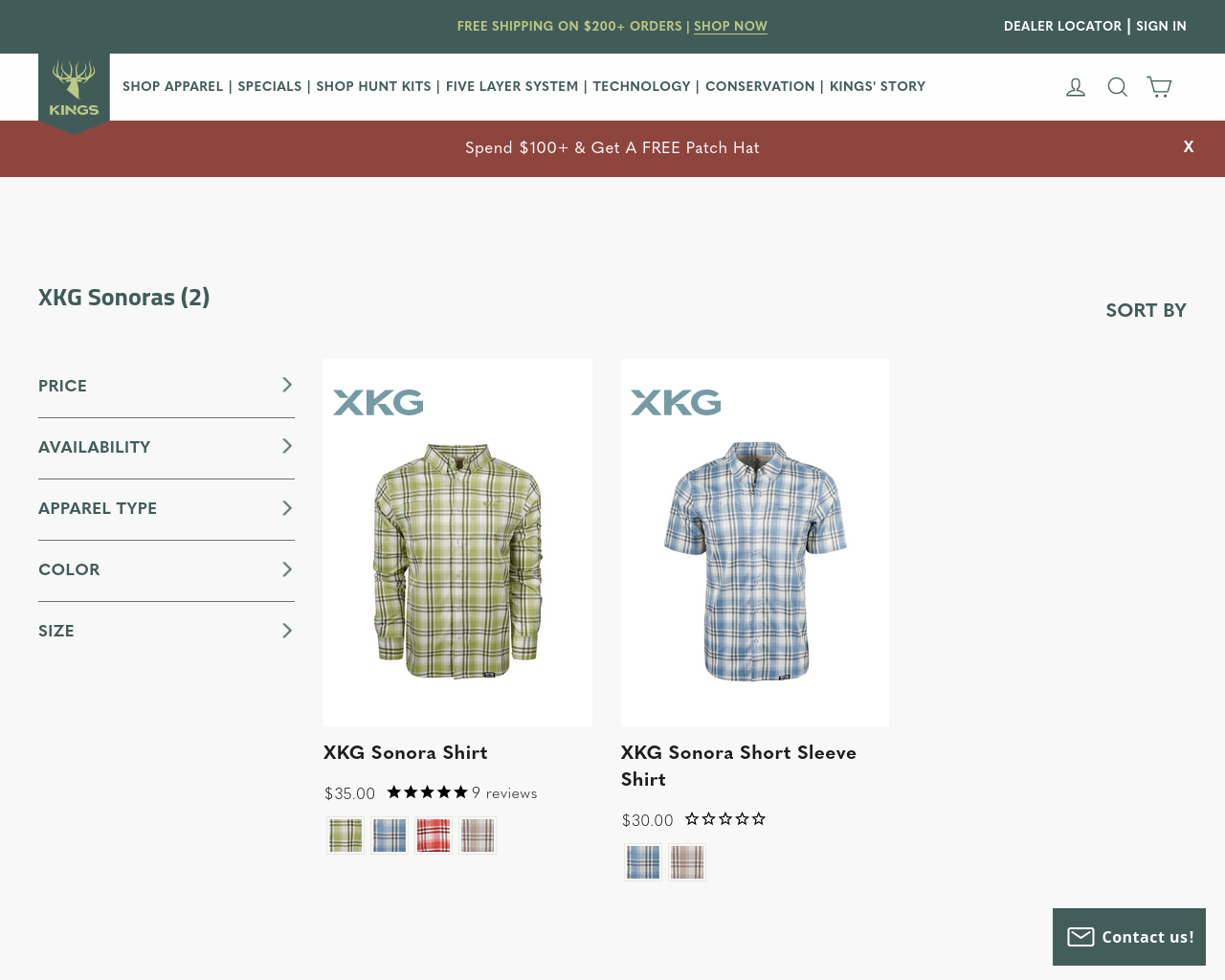Open the SORT BY dropdown
The width and height of the screenshot is (1225, 980).
tap(1146, 310)
